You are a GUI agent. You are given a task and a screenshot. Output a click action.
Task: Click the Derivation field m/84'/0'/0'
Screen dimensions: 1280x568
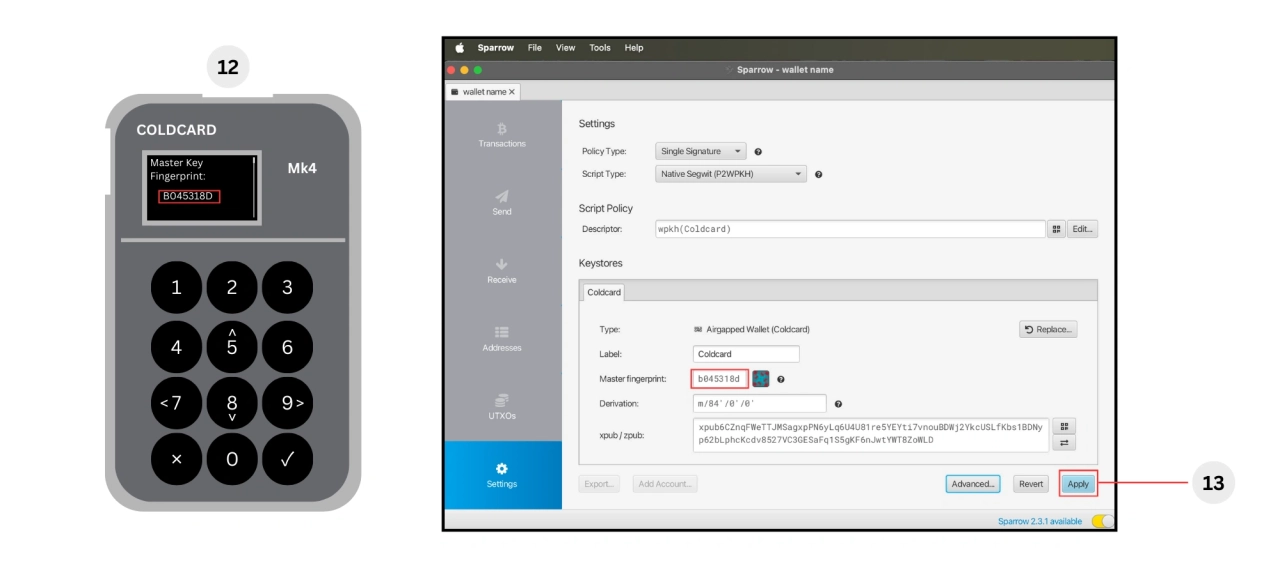click(759, 404)
